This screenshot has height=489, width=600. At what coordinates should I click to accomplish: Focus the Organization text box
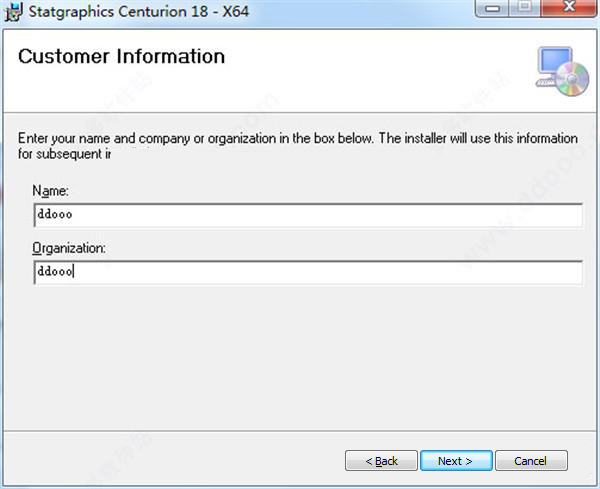[307, 272]
